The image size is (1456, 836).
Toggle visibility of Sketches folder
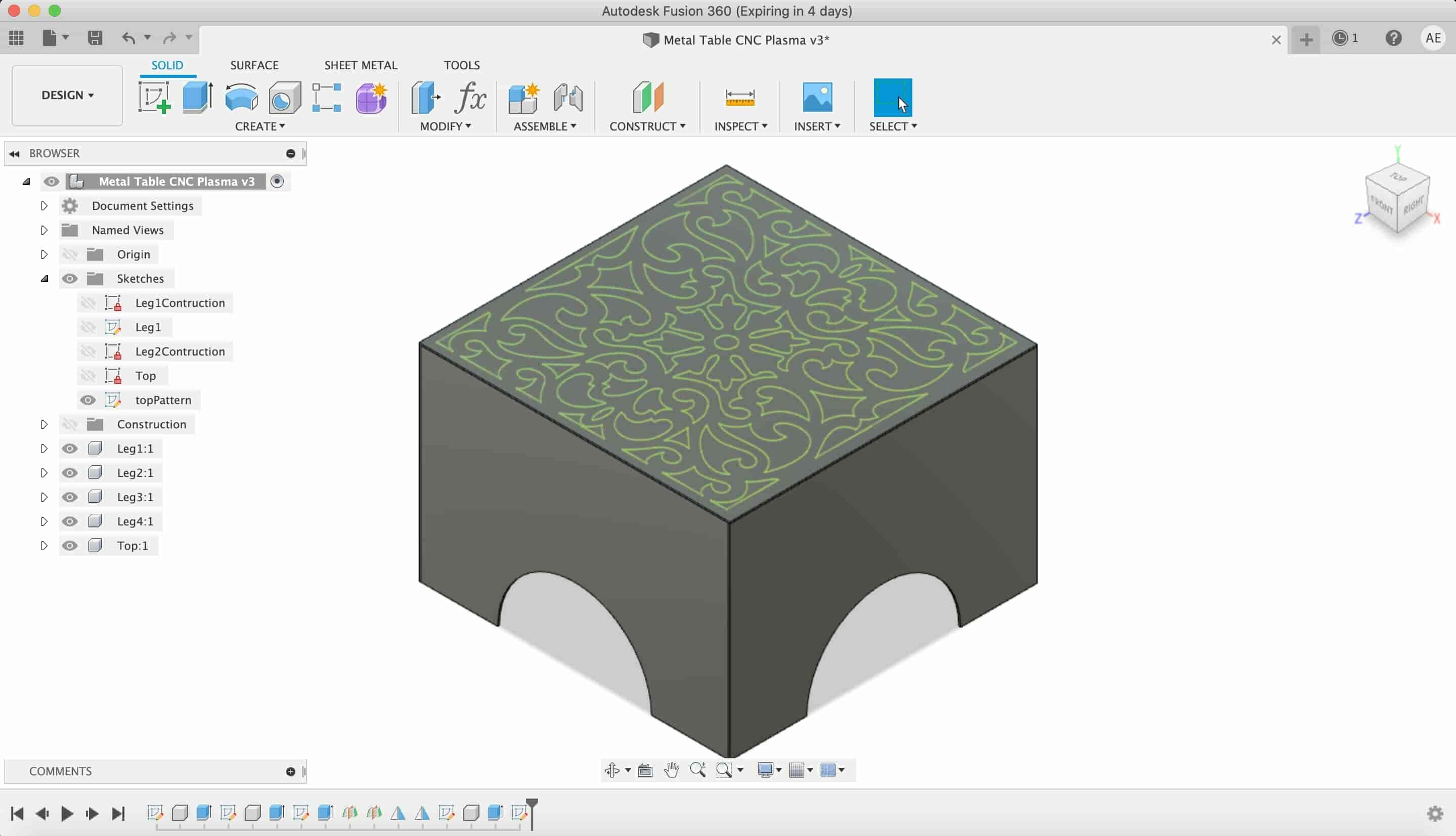click(69, 279)
